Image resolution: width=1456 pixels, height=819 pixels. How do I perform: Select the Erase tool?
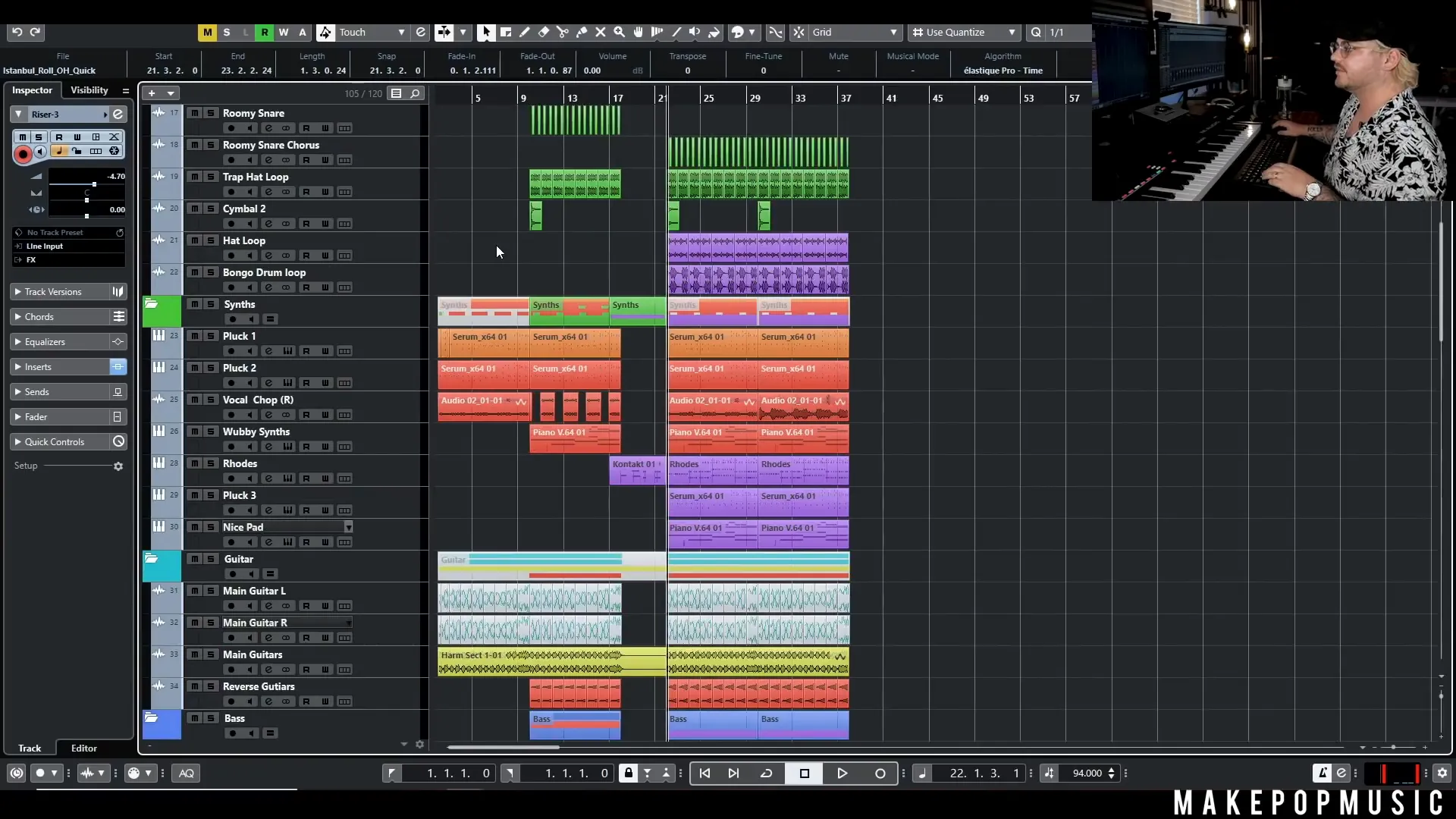pos(544,32)
